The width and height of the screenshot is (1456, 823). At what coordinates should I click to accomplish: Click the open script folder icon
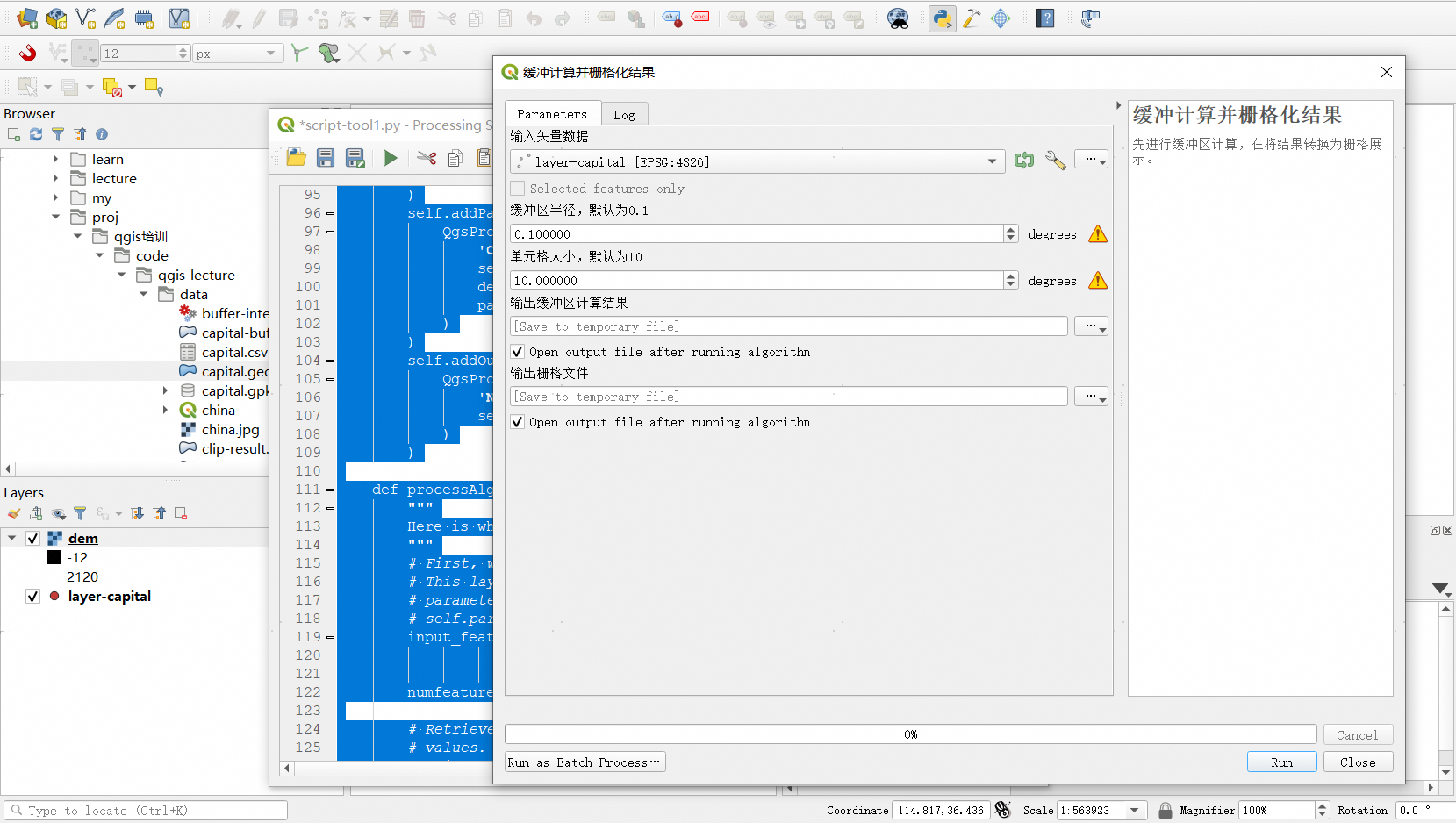click(x=297, y=158)
